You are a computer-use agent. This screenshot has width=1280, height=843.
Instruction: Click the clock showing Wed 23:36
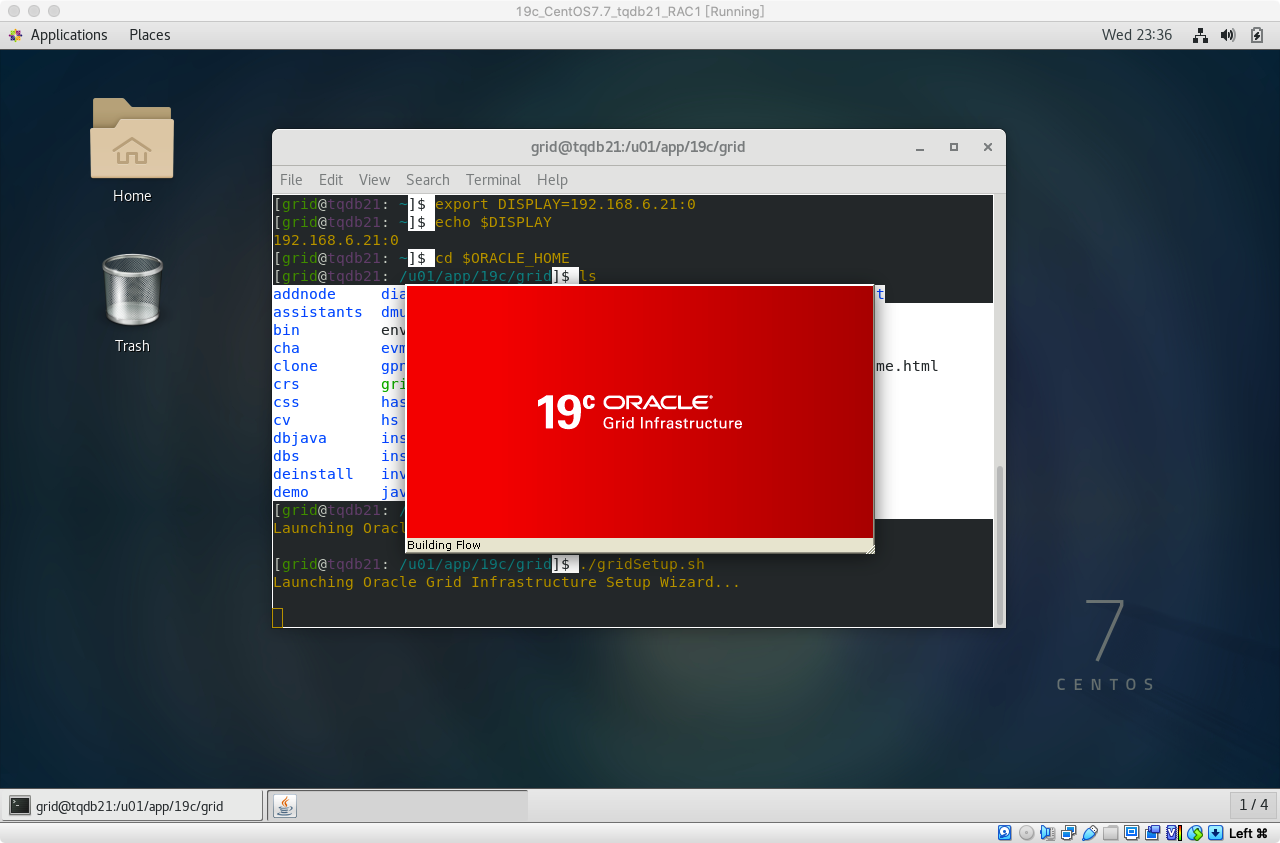coord(1137,35)
